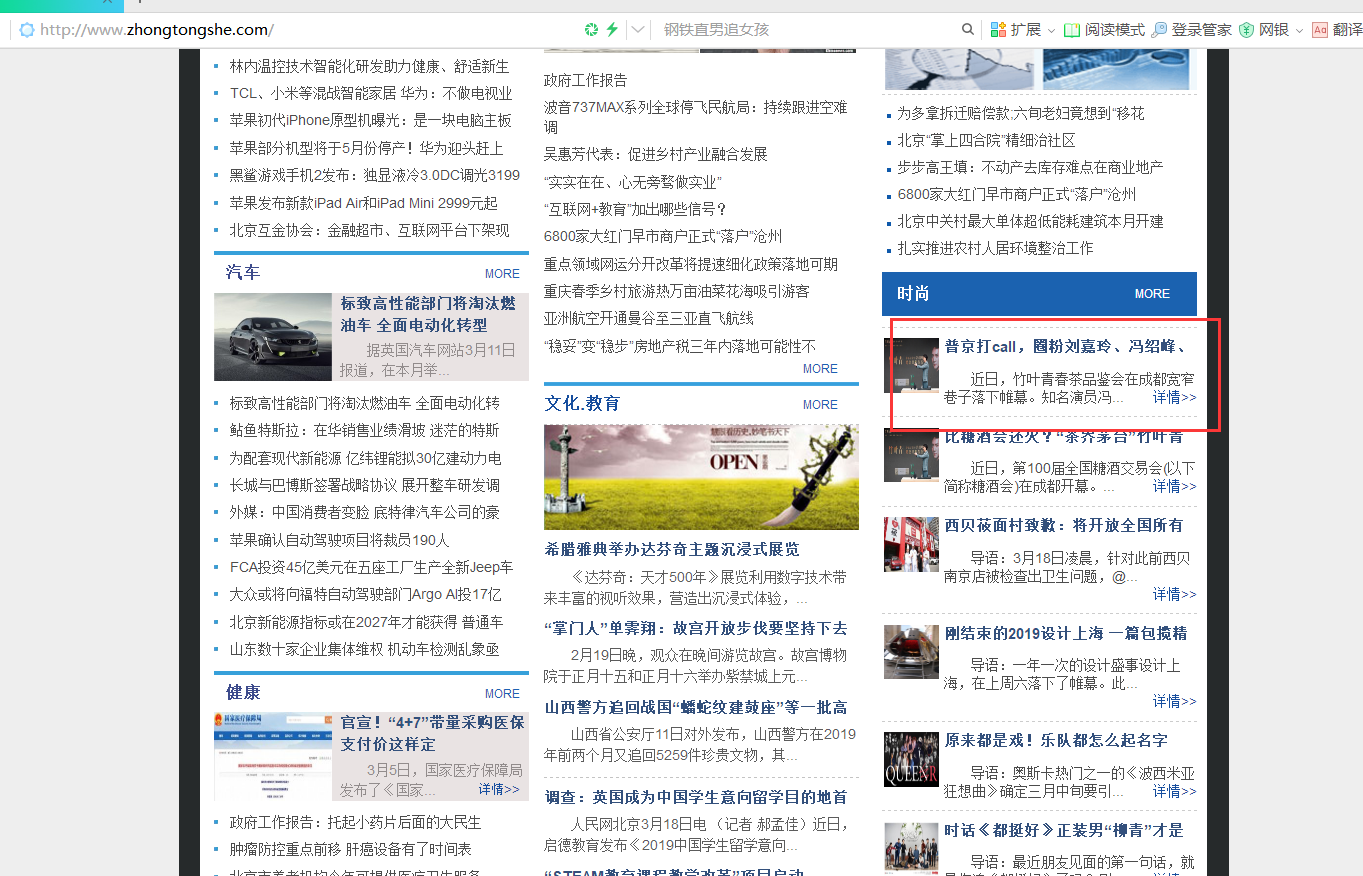The width and height of the screenshot is (1363, 876).
Task: Open 黑鲨游戏手机2发布 headline
Action: click(x=375, y=175)
